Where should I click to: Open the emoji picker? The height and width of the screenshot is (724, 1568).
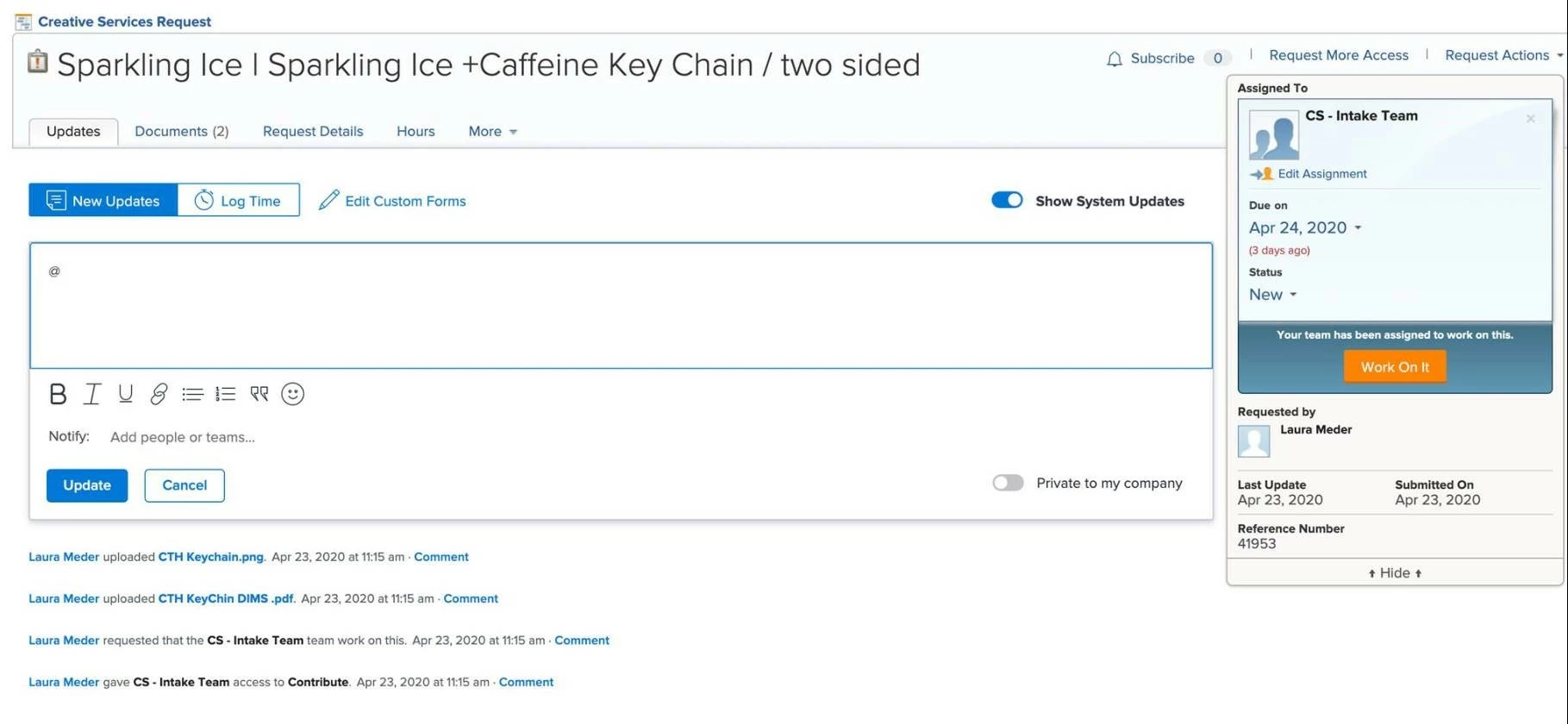pyautogui.click(x=293, y=394)
